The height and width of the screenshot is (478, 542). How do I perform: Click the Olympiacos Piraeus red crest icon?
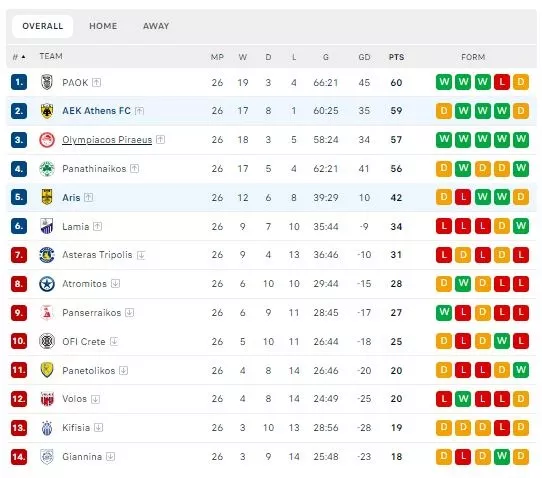(x=47, y=140)
